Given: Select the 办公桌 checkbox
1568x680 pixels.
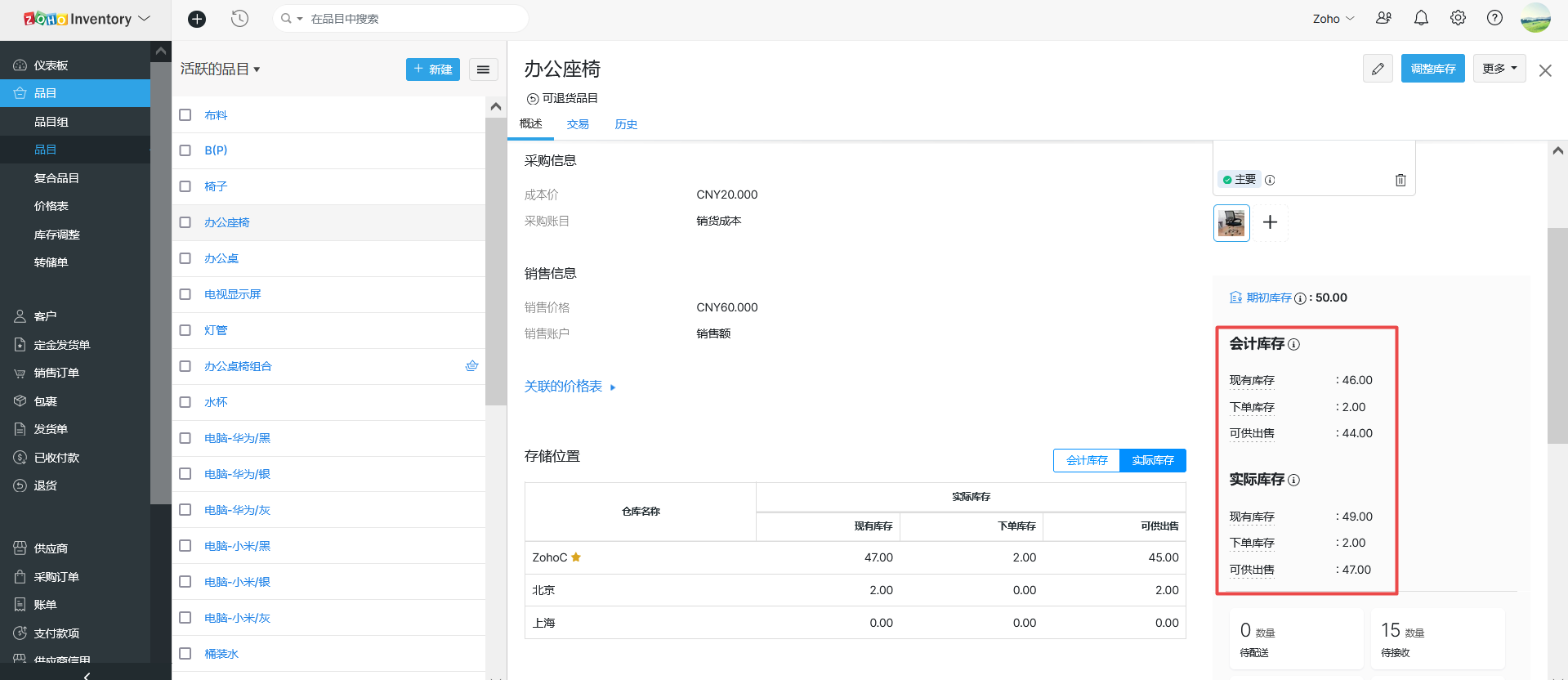Looking at the screenshot, I should 185,258.
